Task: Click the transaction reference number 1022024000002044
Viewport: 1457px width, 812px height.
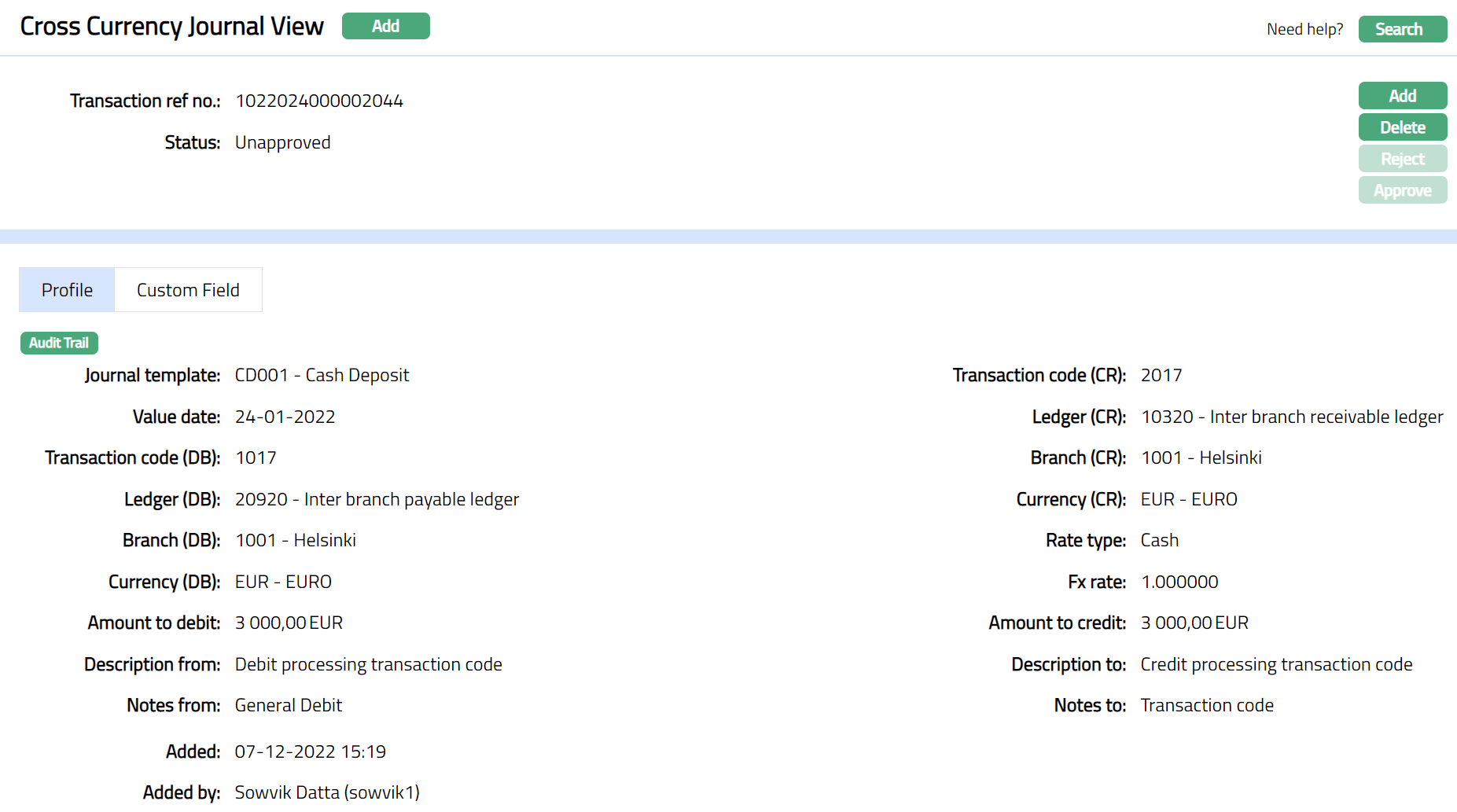Action: pyautogui.click(x=318, y=101)
